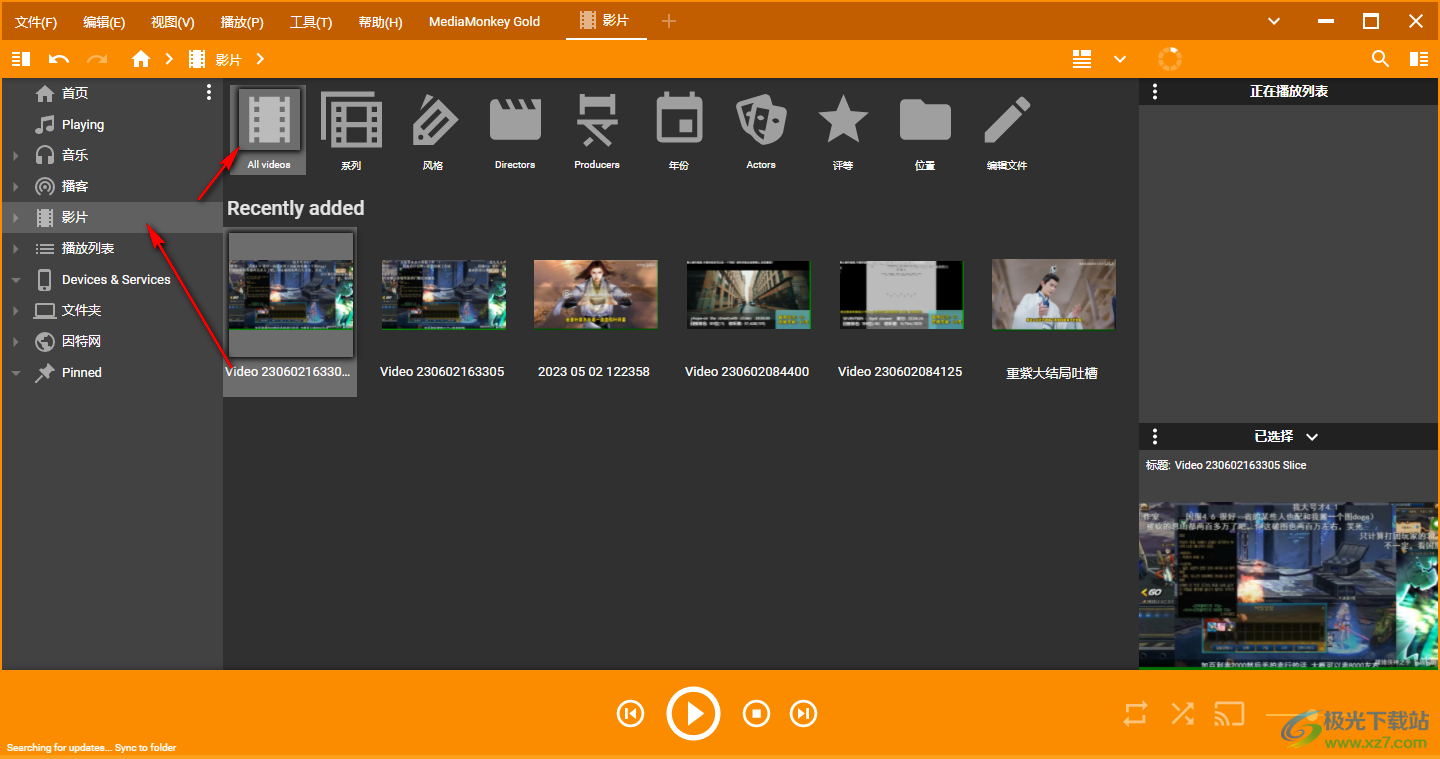The height and width of the screenshot is (759, 1440).
Task: Skip to the next track
Action: [803, 714]
